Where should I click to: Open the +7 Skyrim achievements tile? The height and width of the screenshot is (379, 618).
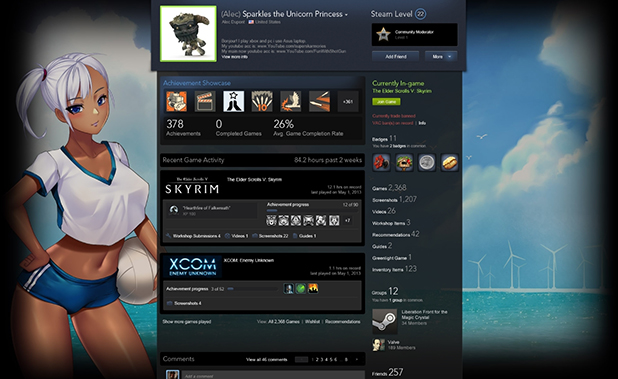click(x=347, y=220)
